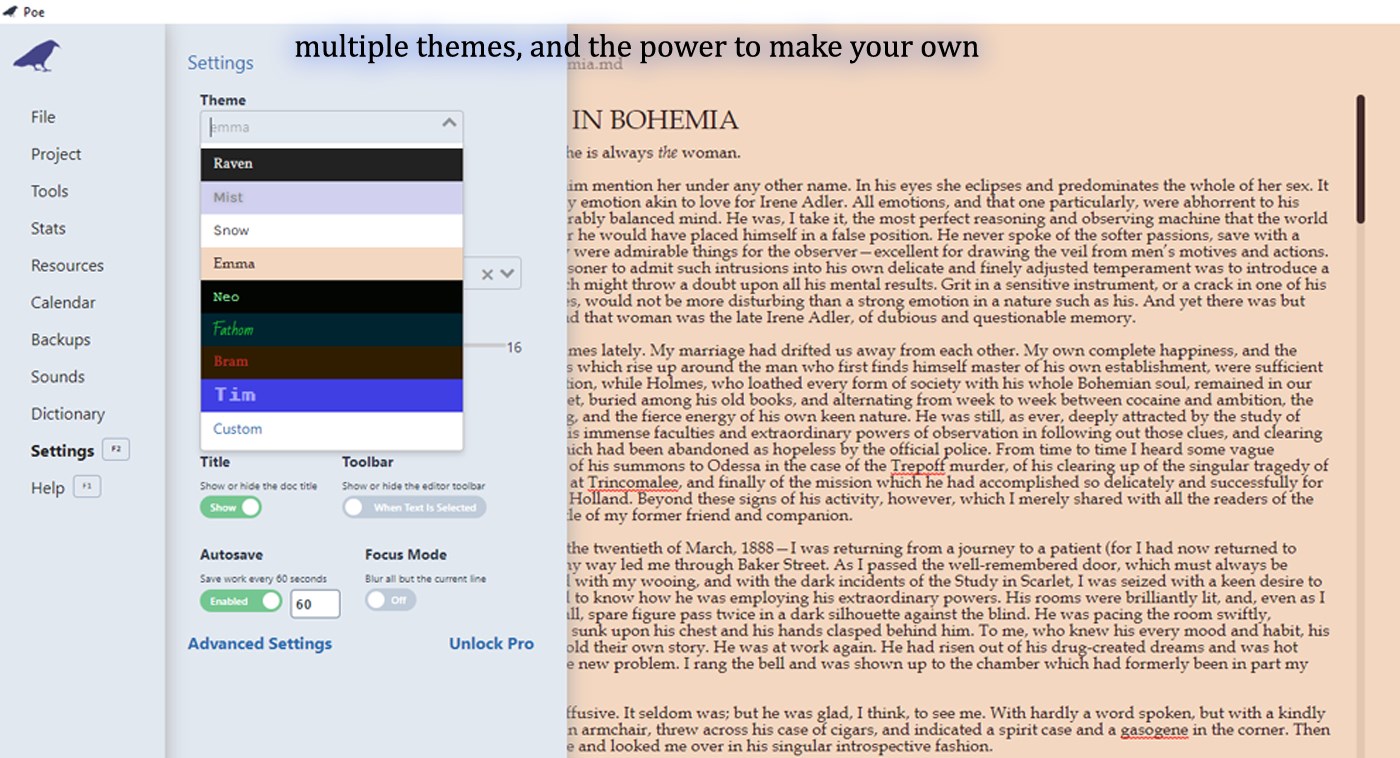
Task: Expand the dropdown arrow behind theme list
Action: point(508,273)
